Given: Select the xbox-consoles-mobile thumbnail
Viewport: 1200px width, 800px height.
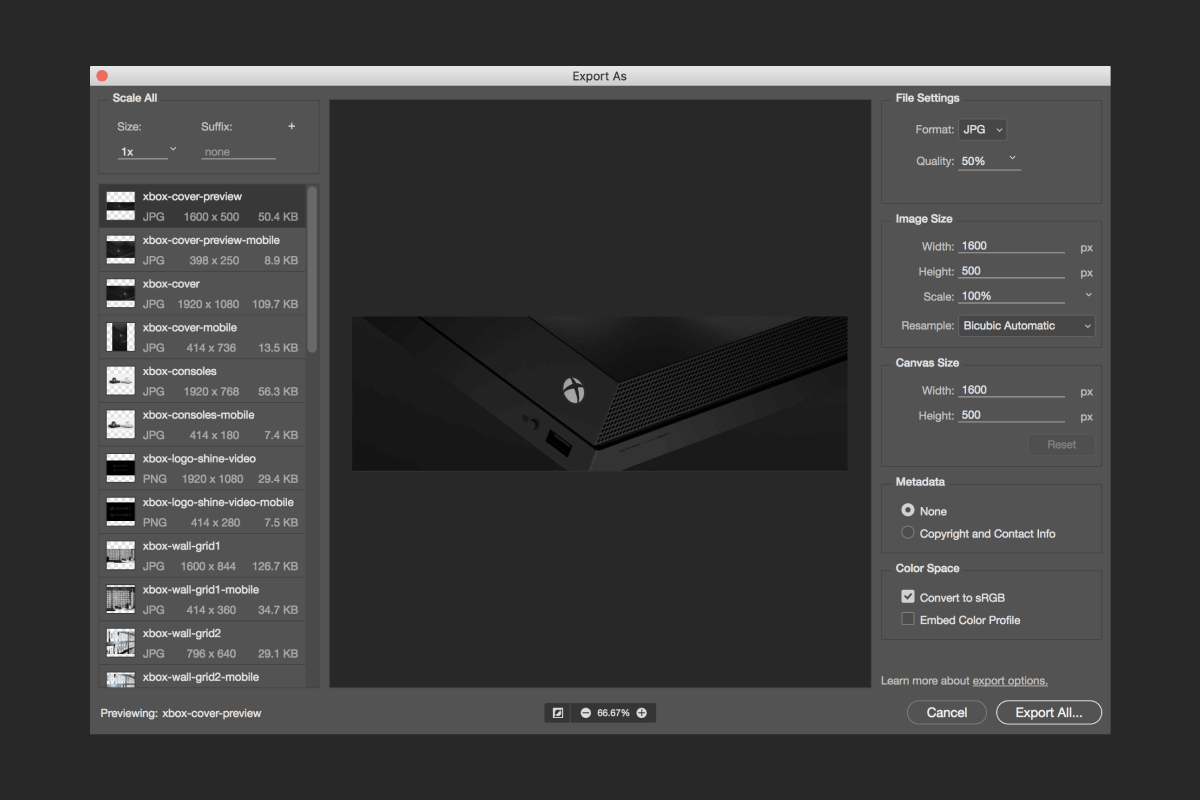Looking at the screenshot, I should coord(121,425).
